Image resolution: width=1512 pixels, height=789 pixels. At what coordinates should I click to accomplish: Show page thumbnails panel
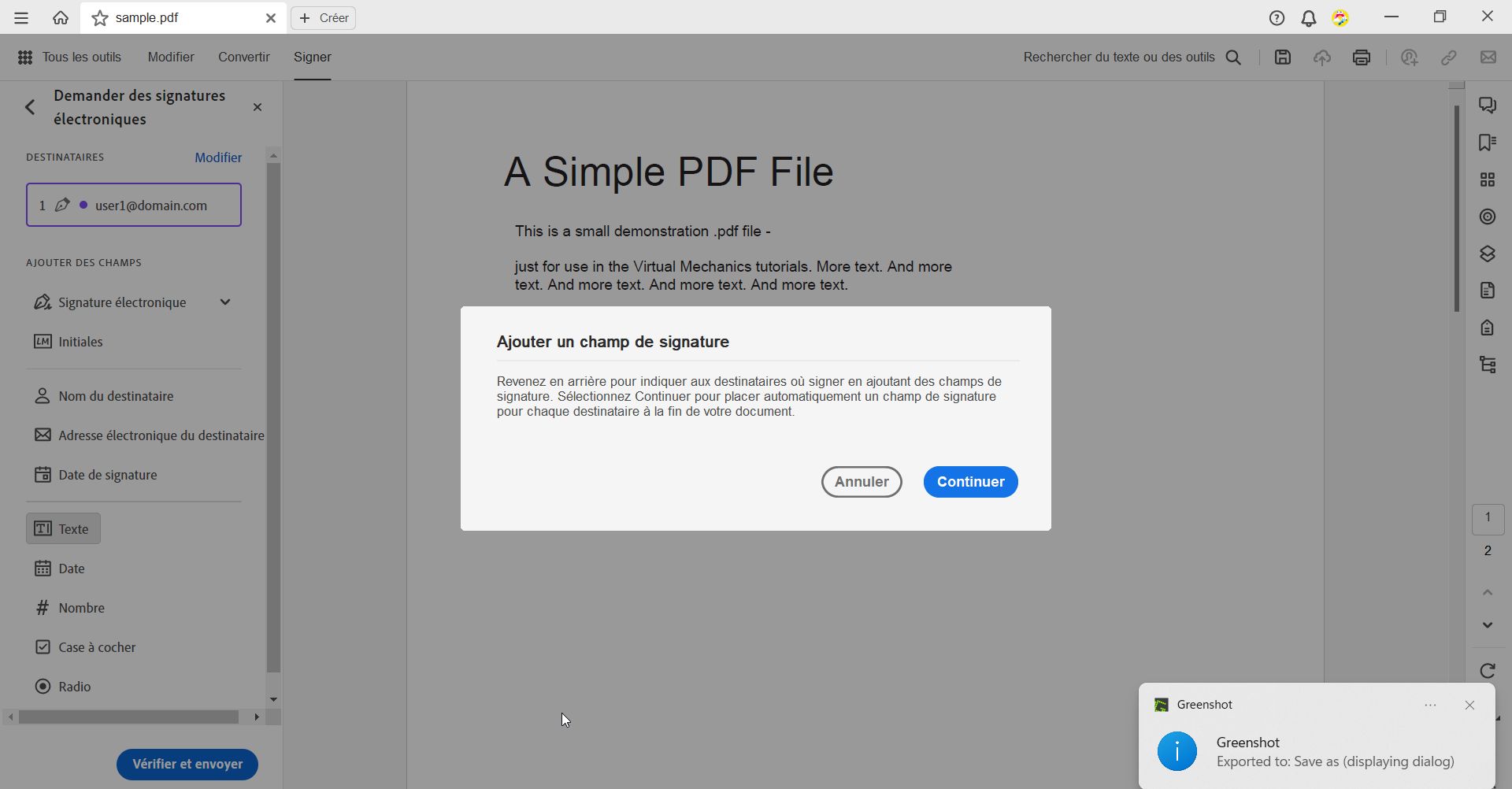1488,180
